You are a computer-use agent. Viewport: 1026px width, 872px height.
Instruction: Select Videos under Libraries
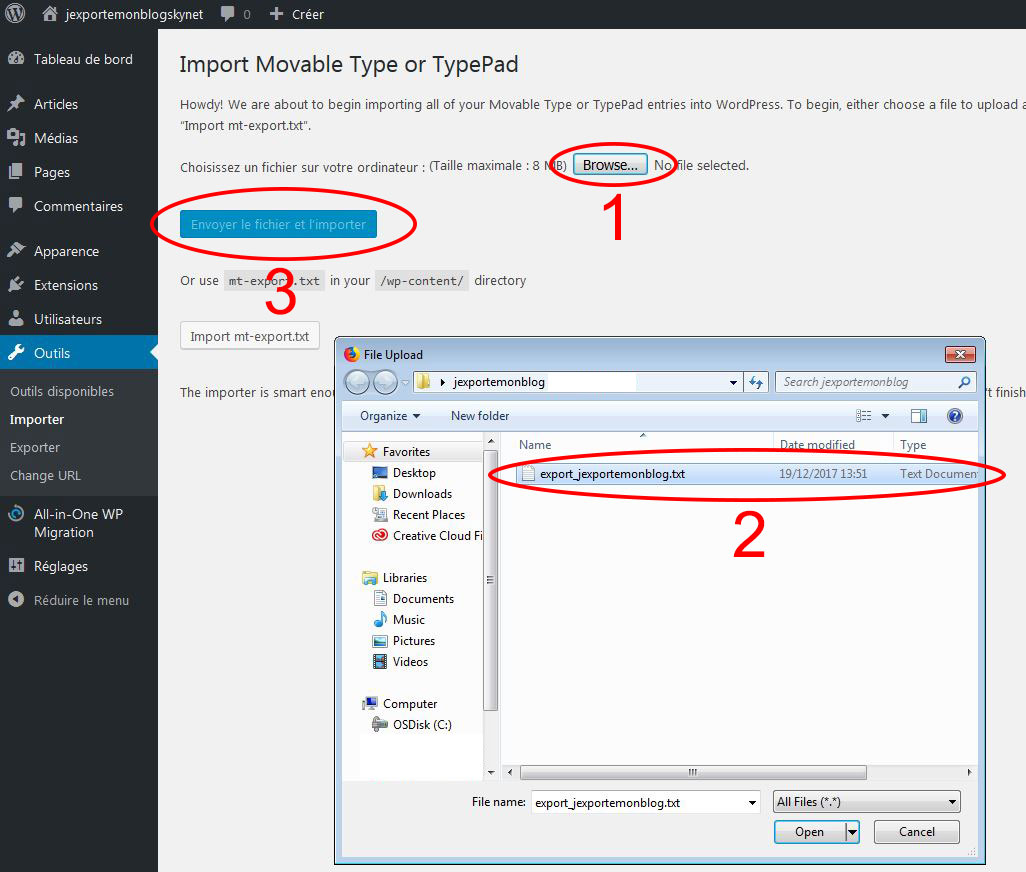click(410, 661)
